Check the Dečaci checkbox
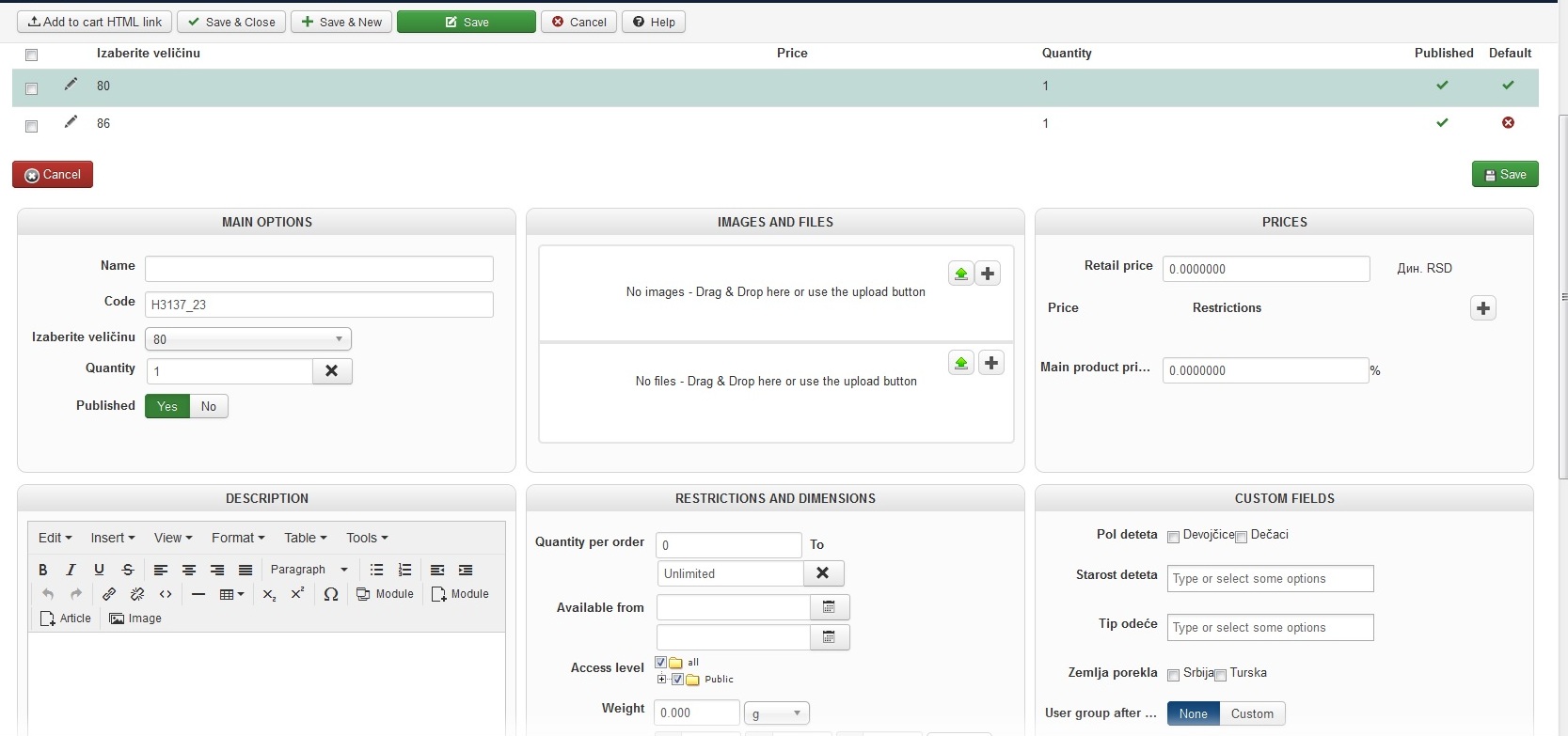 pos(1241,537)
